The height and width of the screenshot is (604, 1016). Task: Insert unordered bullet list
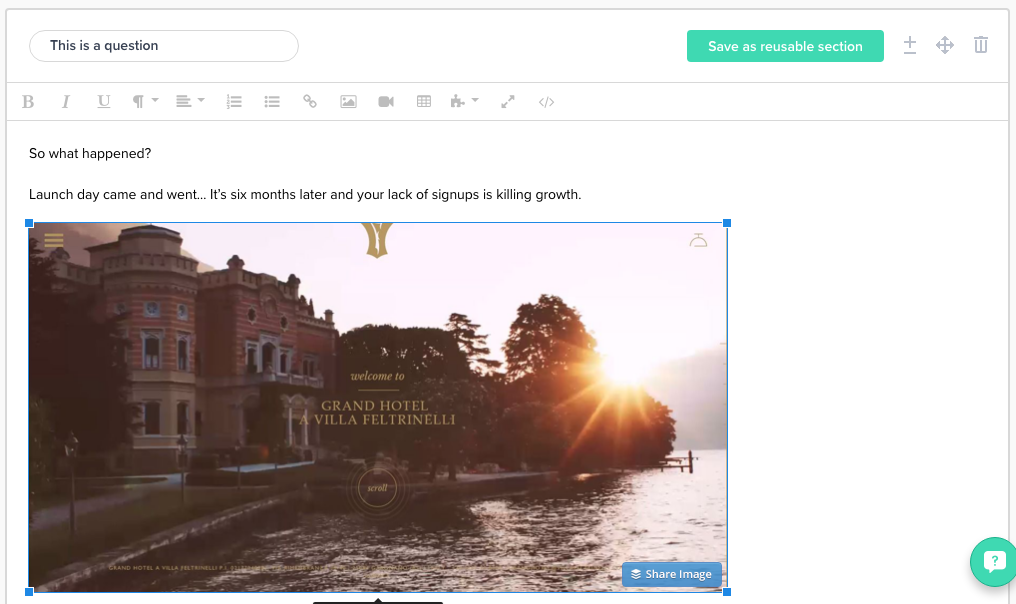point(272,102)
